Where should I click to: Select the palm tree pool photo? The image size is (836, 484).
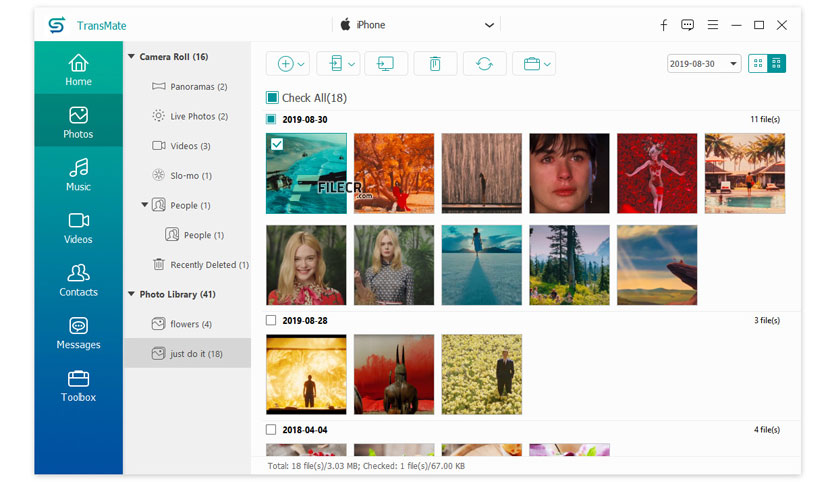tap(745, 173)
